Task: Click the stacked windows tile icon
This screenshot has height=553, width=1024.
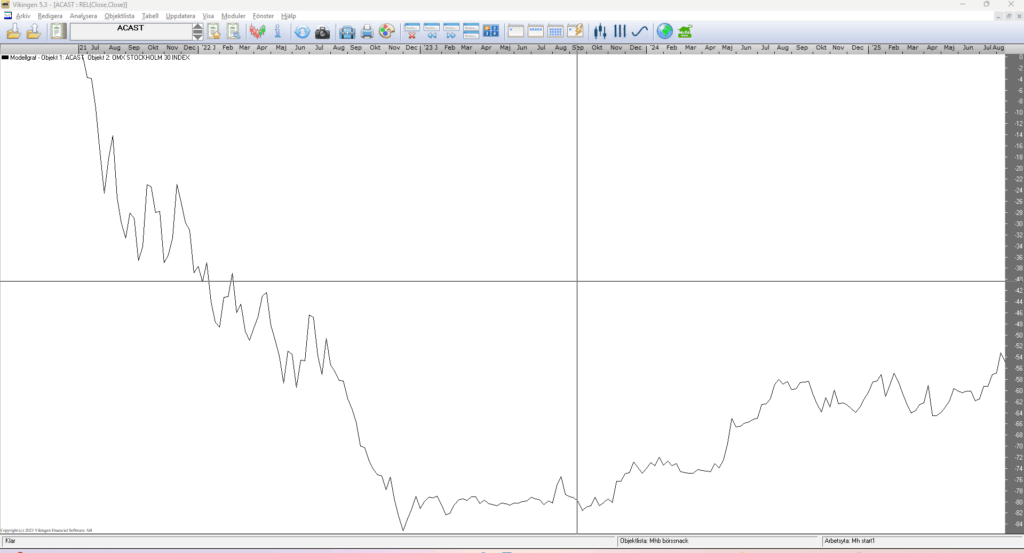Action: 471,31
